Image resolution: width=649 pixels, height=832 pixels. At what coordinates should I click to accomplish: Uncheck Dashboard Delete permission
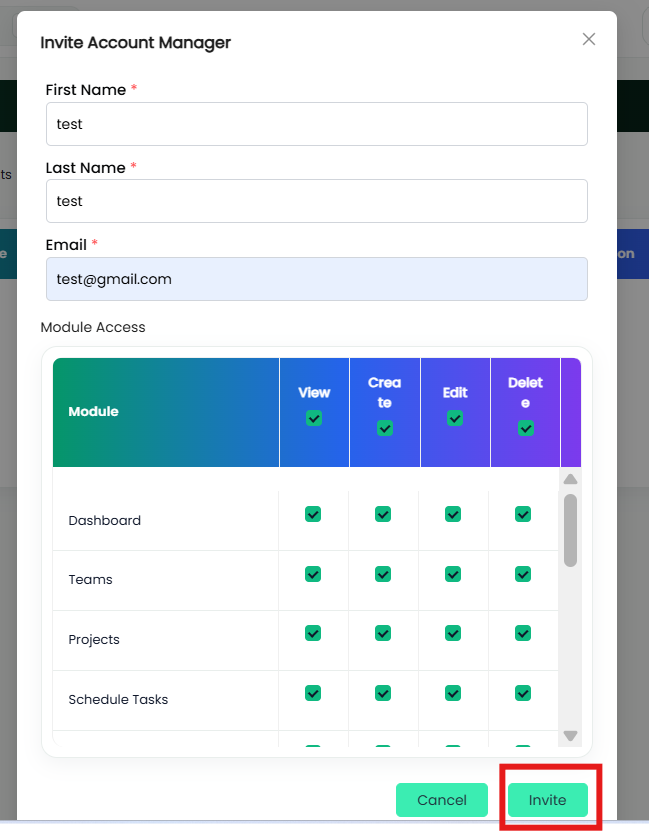pos(523,514)
